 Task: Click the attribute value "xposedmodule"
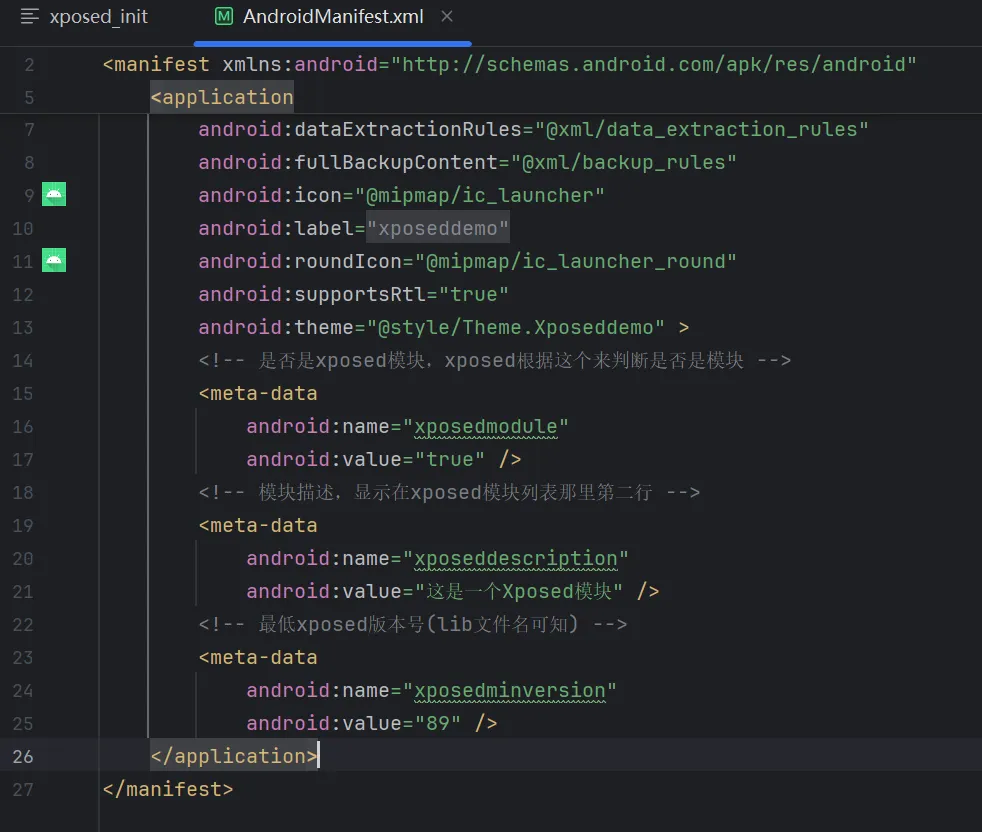[485, 427]
